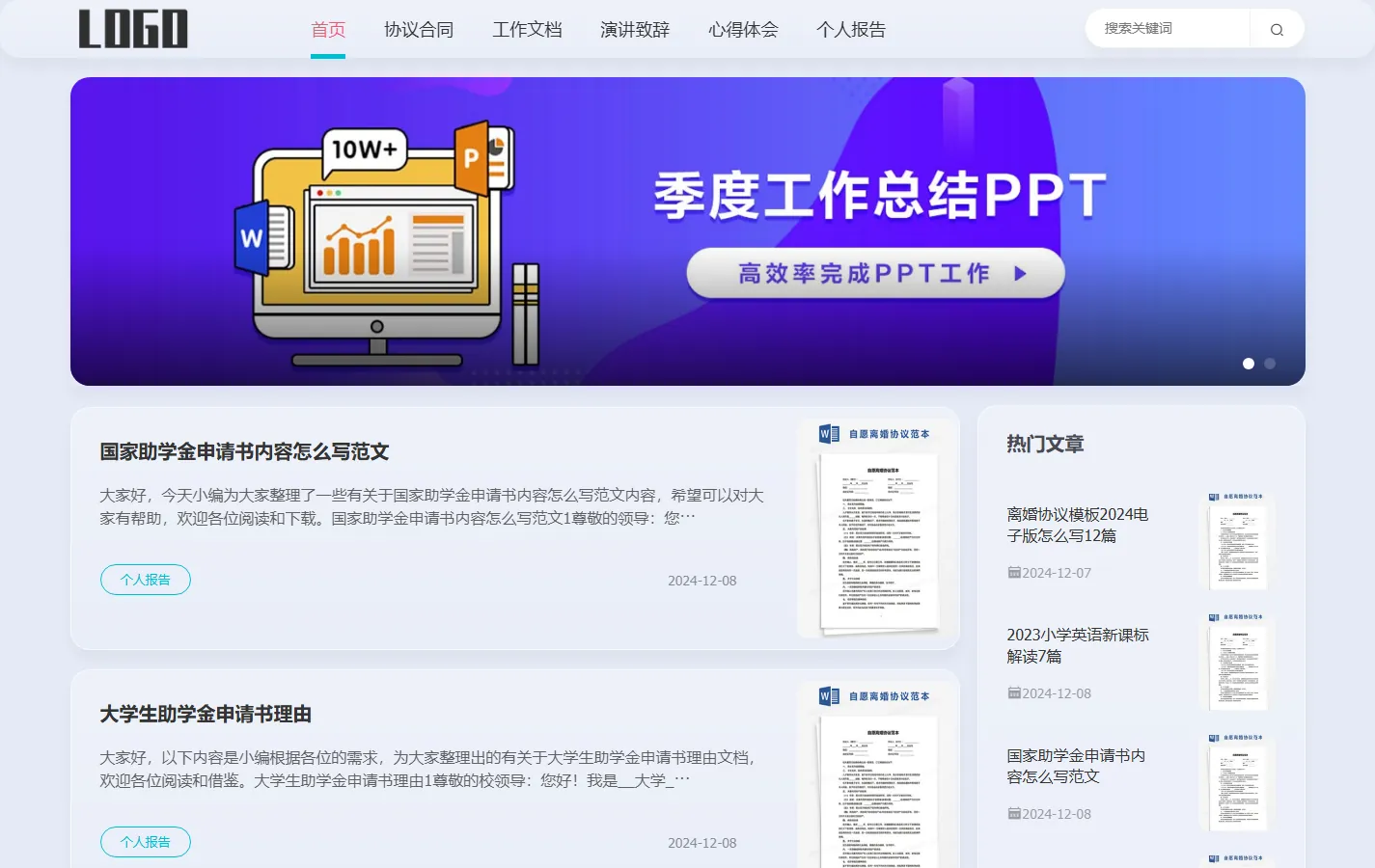Click the search magnifier icon
The width and height of the screenshot is (1375, 868).
click(1277, 29)
